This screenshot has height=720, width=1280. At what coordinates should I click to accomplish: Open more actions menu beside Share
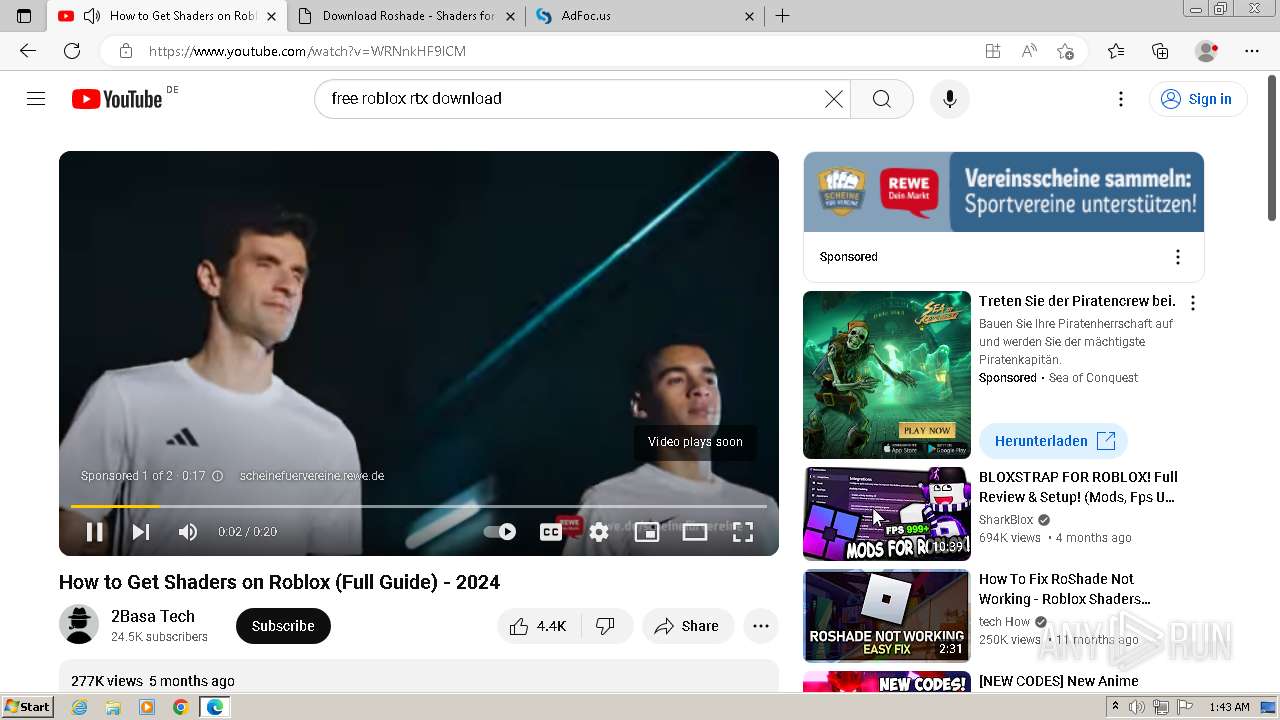[x=761, y=626]
